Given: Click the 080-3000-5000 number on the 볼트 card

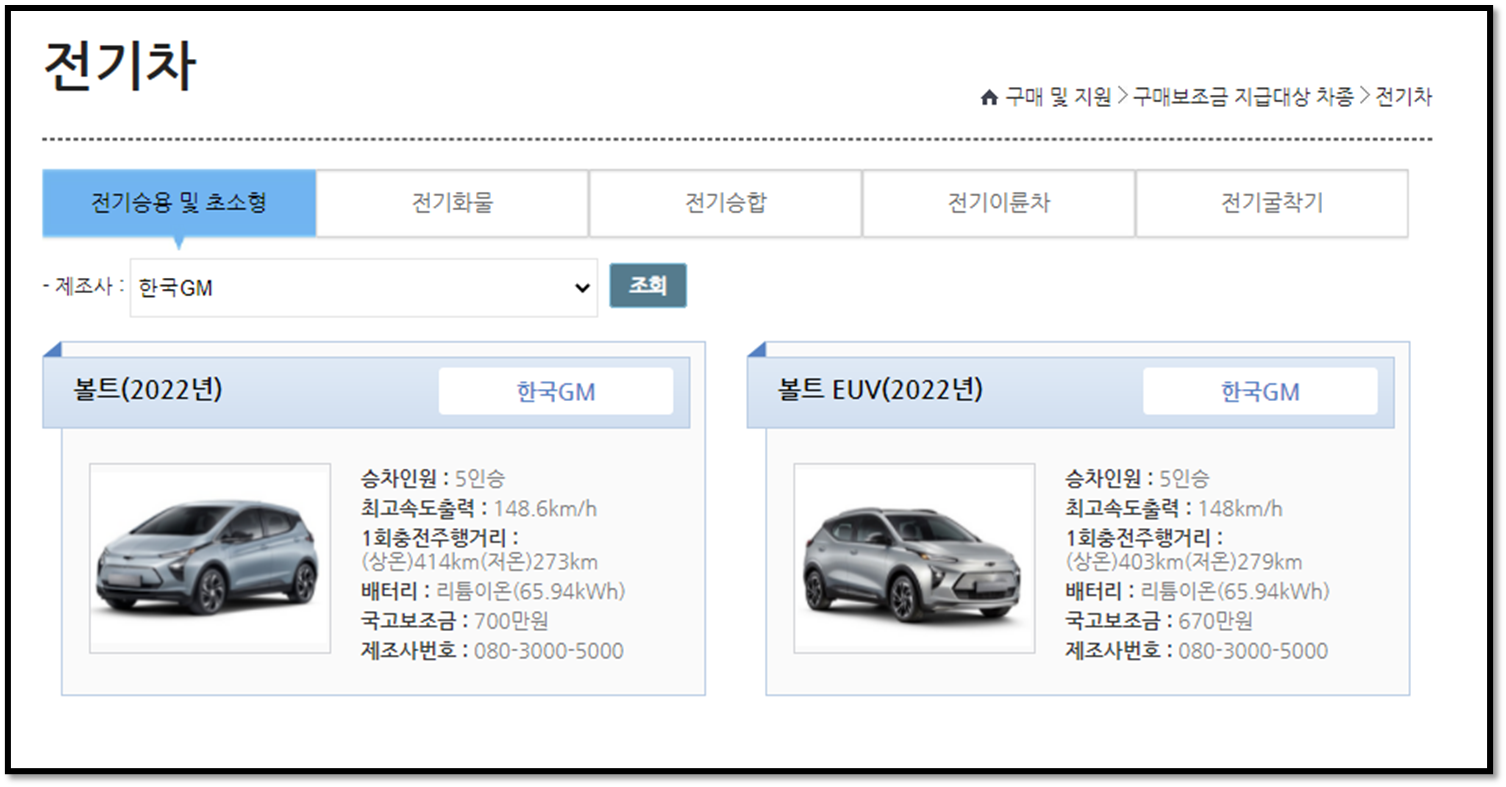Looking at the screenshot, I should coord(550,651).
